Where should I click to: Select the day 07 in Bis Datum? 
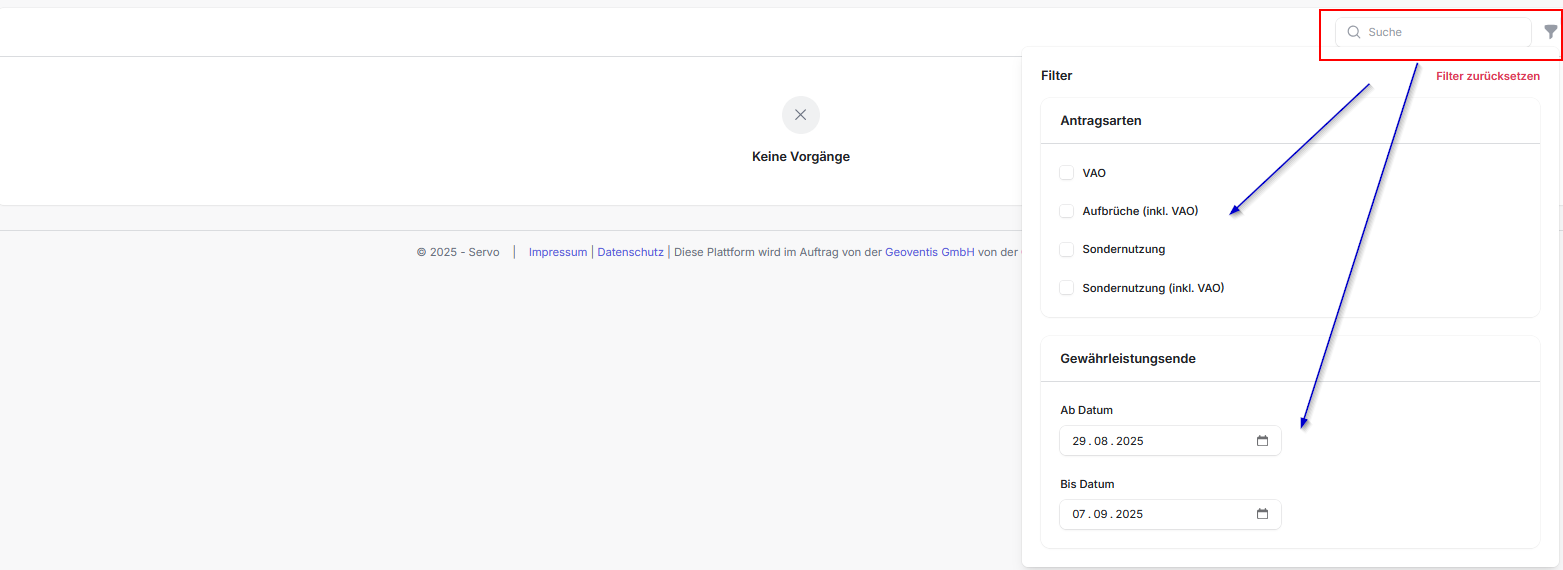tap(1079, 514)
